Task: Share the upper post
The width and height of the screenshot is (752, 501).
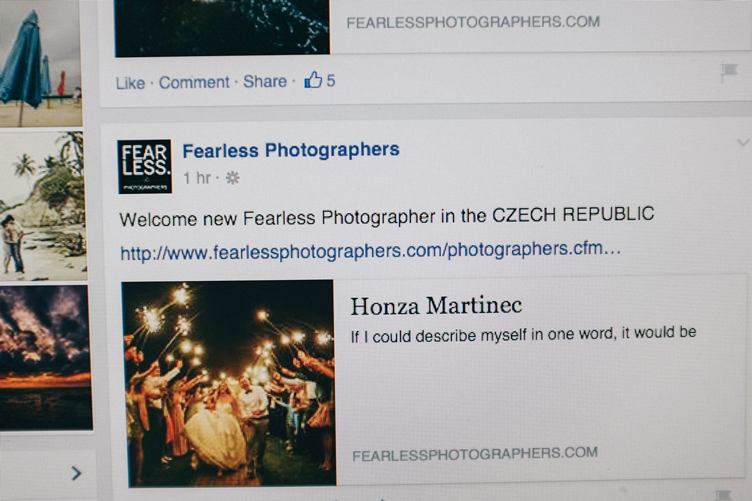Action: [x=265, y=82]
